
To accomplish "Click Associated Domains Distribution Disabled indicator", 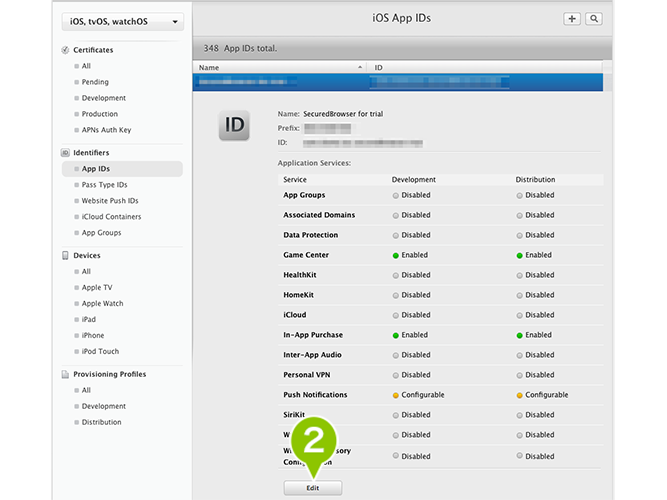I will pyautogui.click(x=519, y=216).
